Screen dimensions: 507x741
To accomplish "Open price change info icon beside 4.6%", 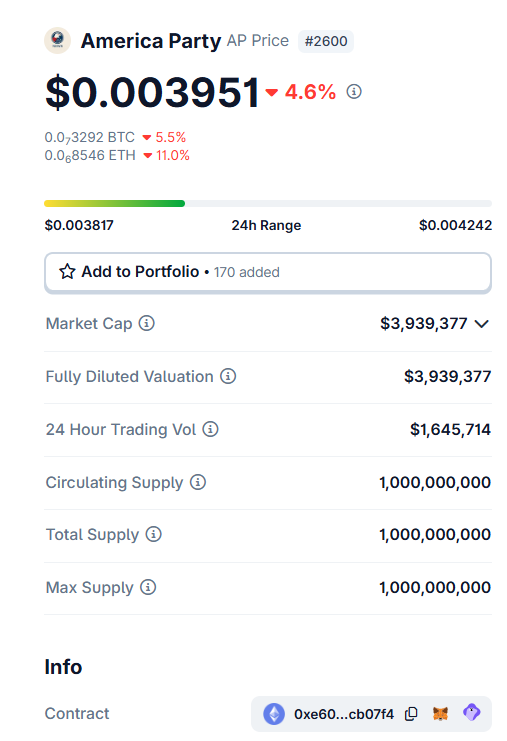I will coord(354,91).
